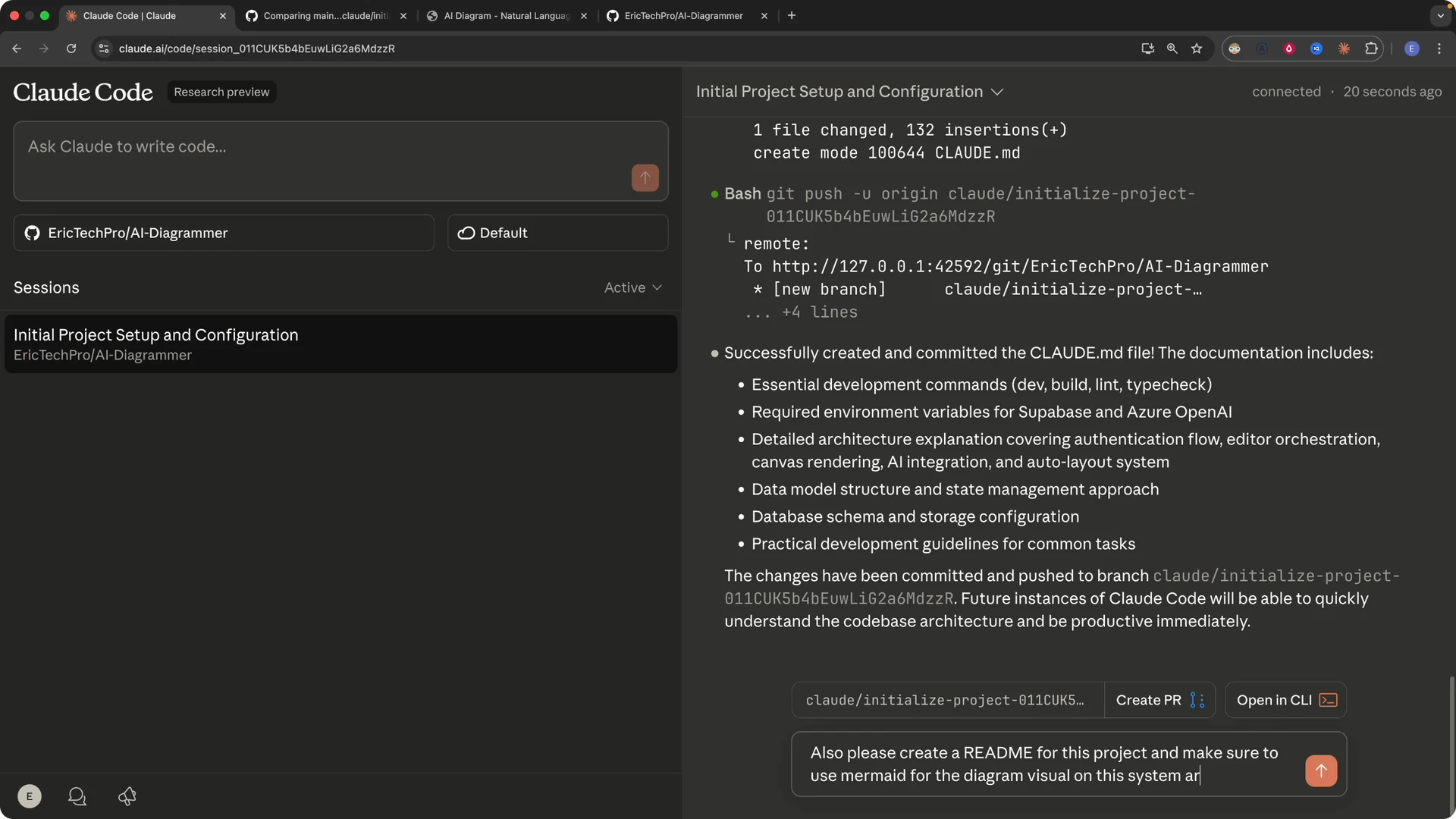Reload the current page

(x=71, y=49)
